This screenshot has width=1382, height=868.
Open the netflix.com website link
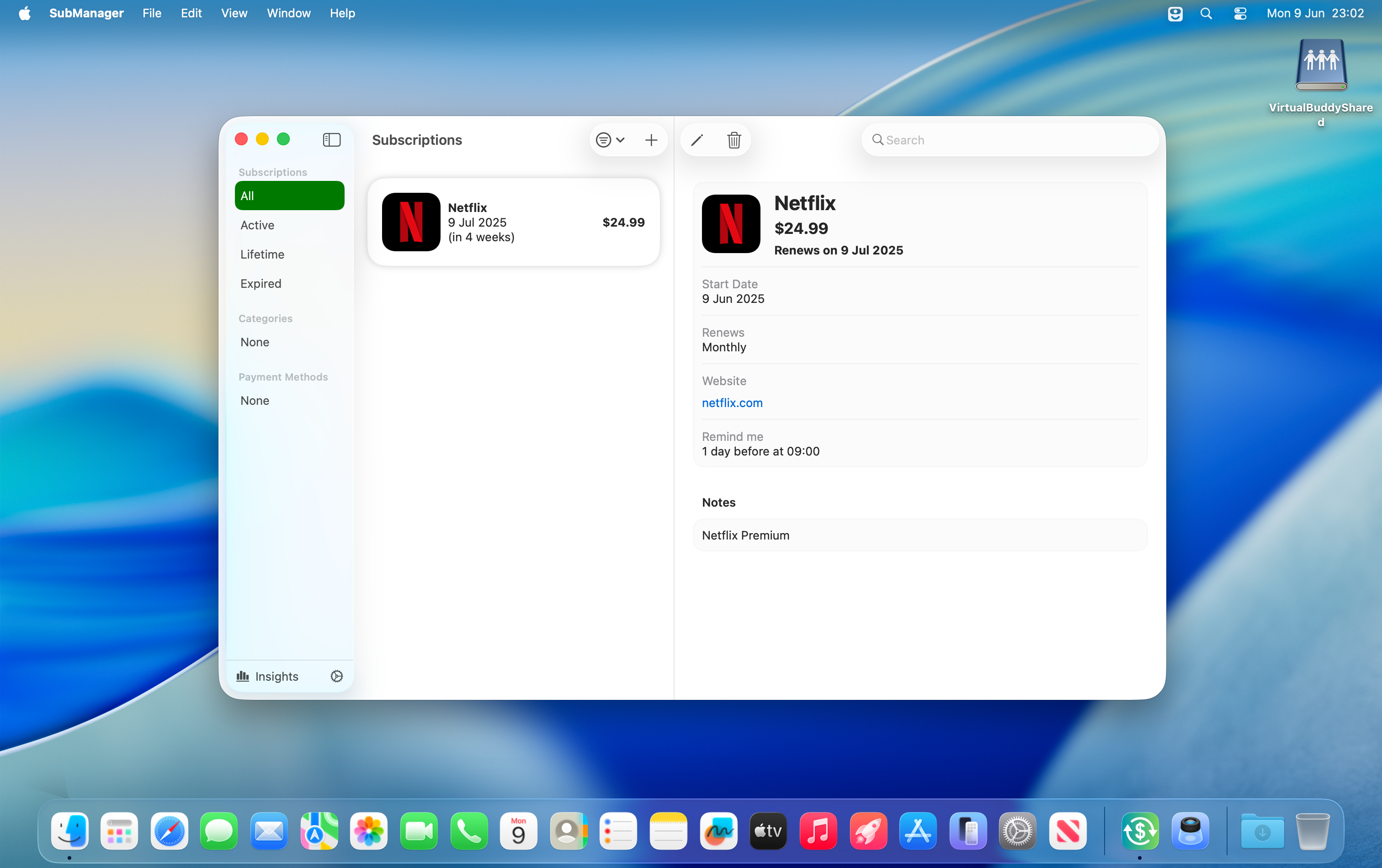pos(732,403)
